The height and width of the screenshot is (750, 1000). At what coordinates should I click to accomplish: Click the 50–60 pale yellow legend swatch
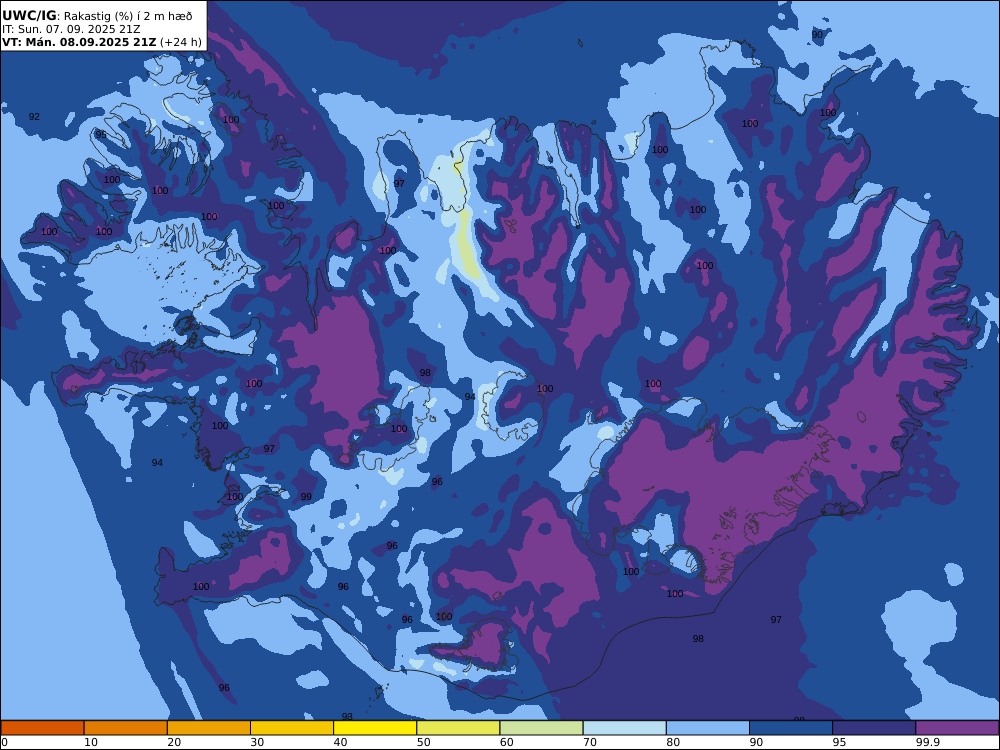pos(458,728)
